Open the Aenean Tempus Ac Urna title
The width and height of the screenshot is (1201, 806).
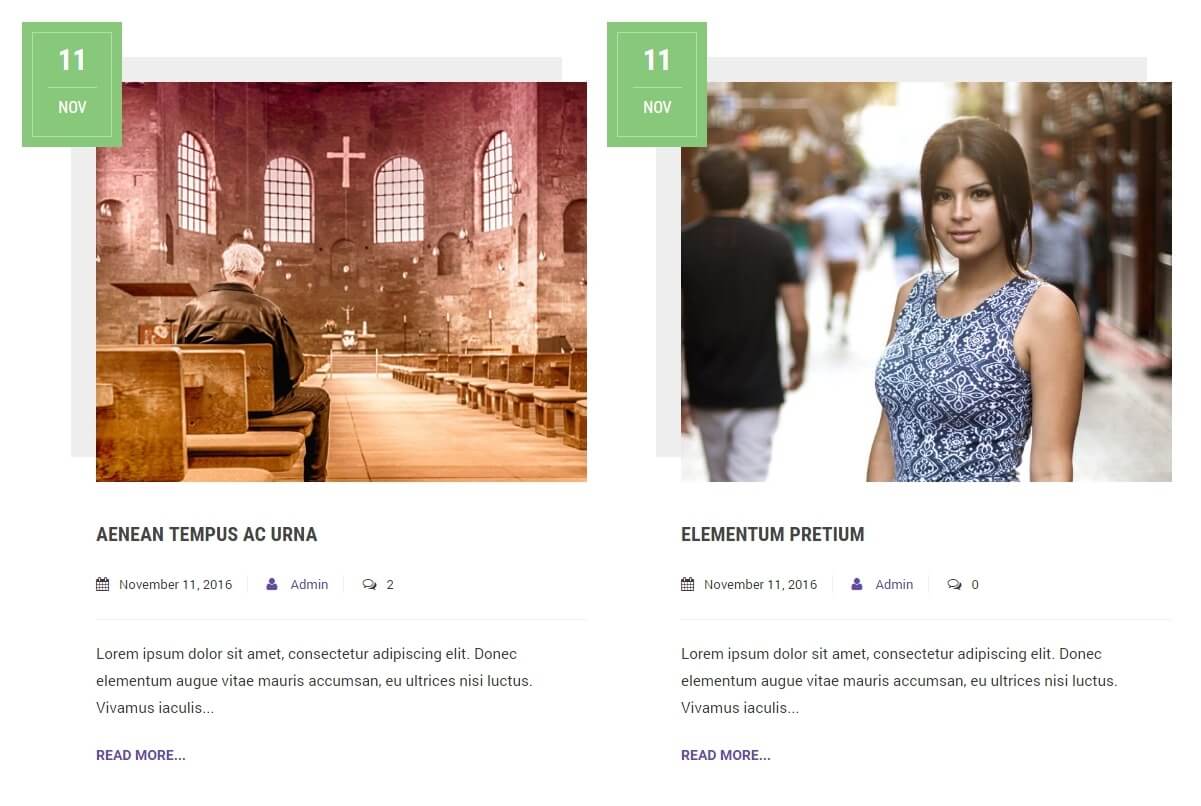click(207, 534)
